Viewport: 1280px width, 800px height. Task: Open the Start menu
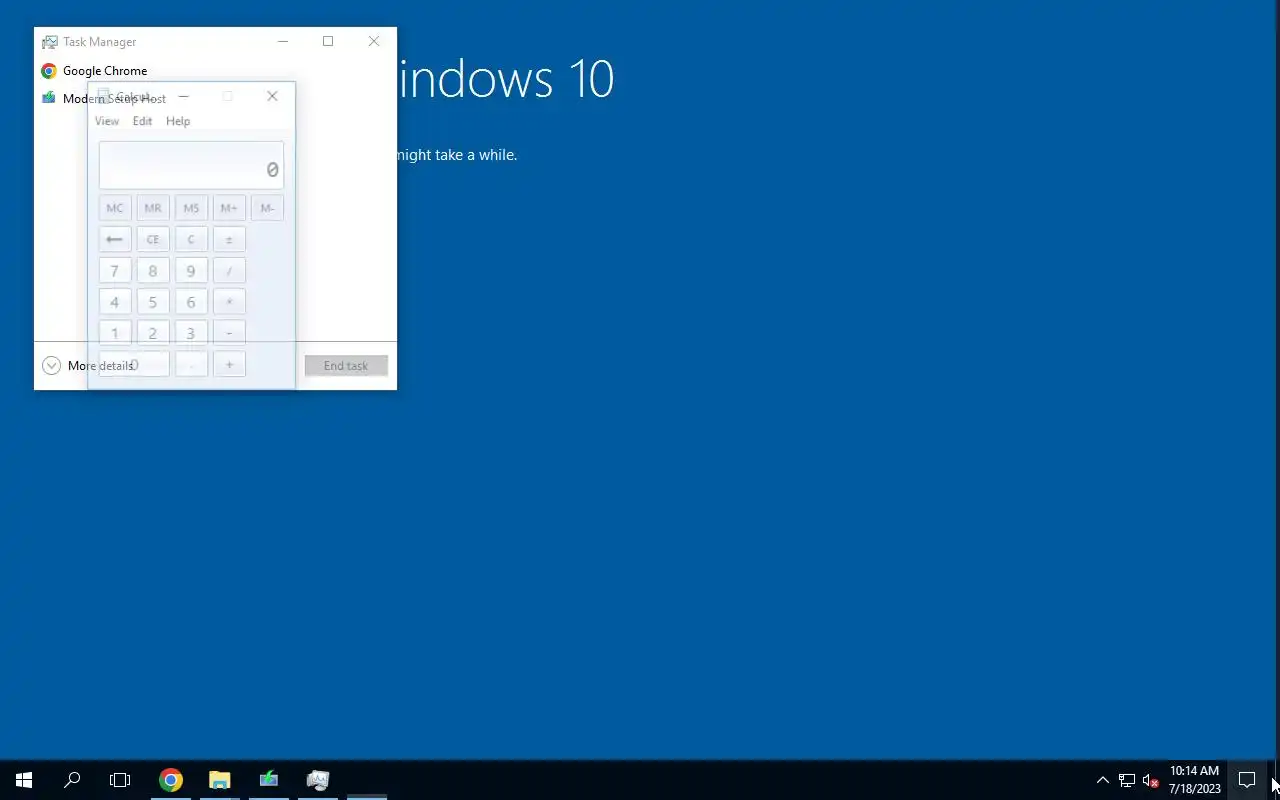point(24,780)
